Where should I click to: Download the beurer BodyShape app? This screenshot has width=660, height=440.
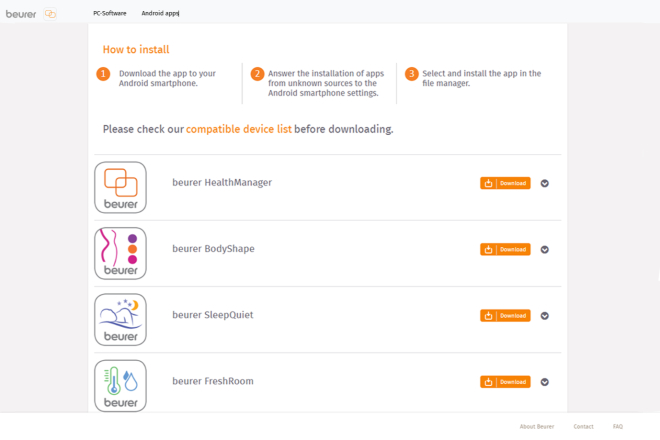click(x=505, y=249)
